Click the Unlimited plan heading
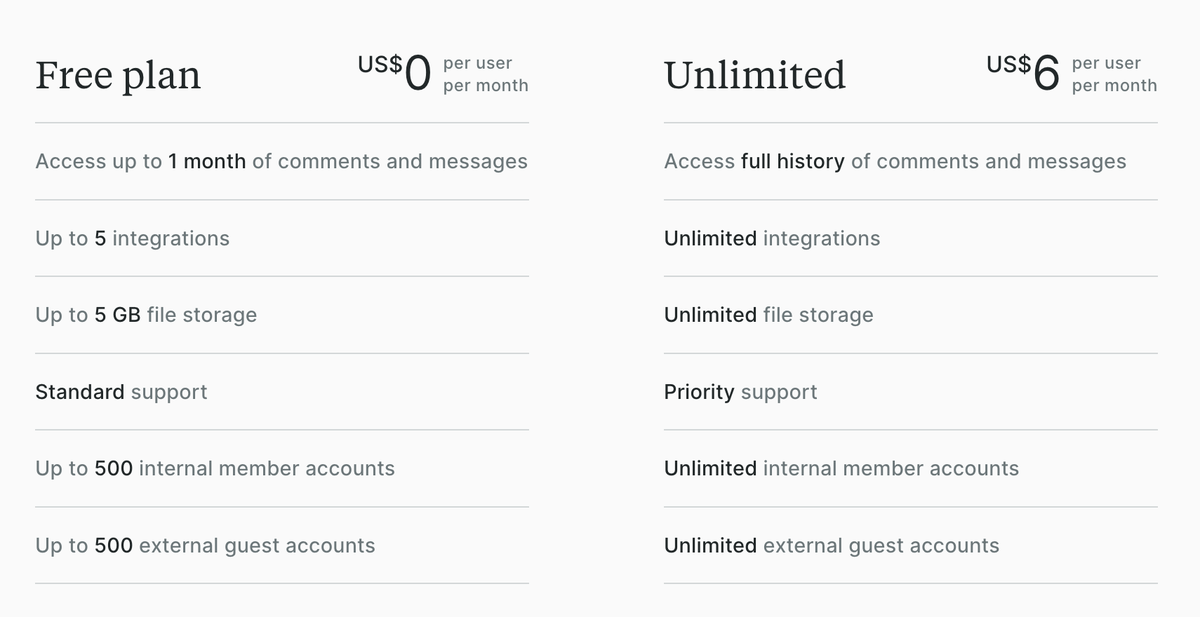The width and height of the screenshot is (1200, 617). (x=755, y=76)
